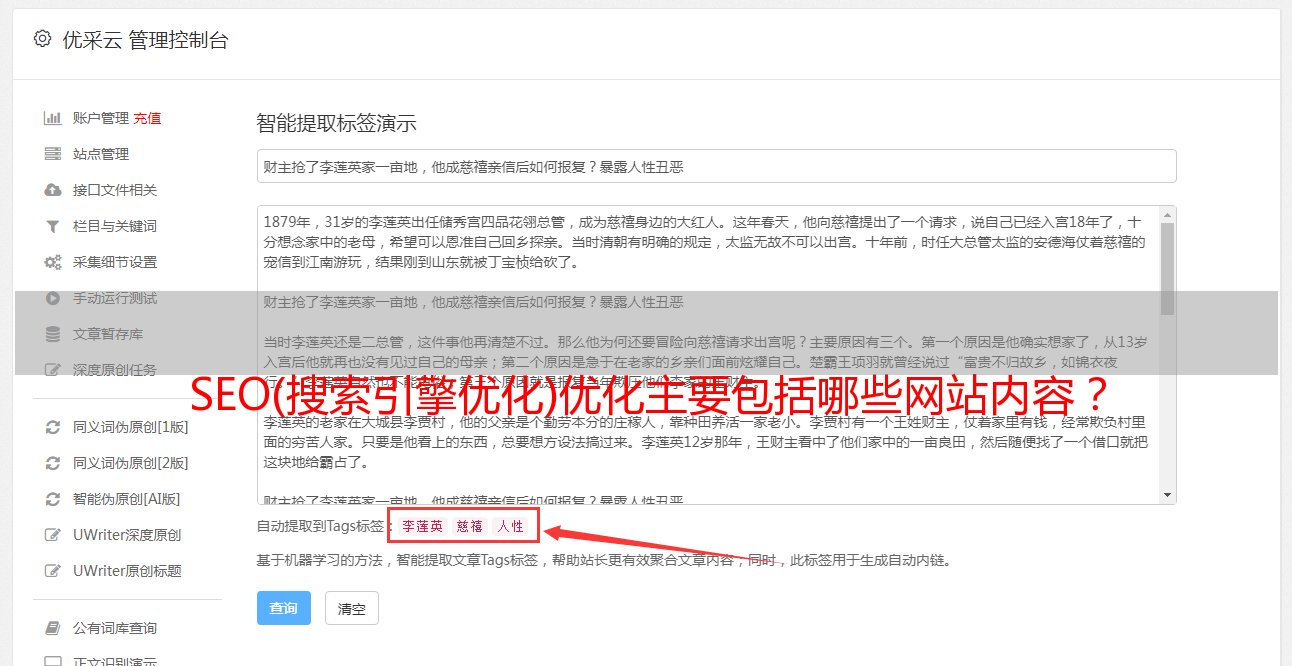Click the refresh icon beside 智能伪原创[AI版]
1292x666 pixels.
[52, 499]
